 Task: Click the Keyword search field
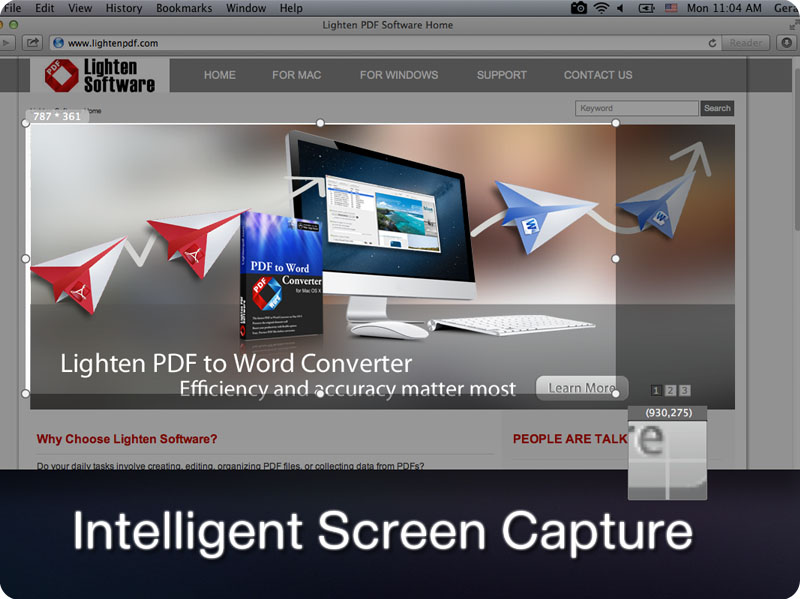[x=637, y=108]
